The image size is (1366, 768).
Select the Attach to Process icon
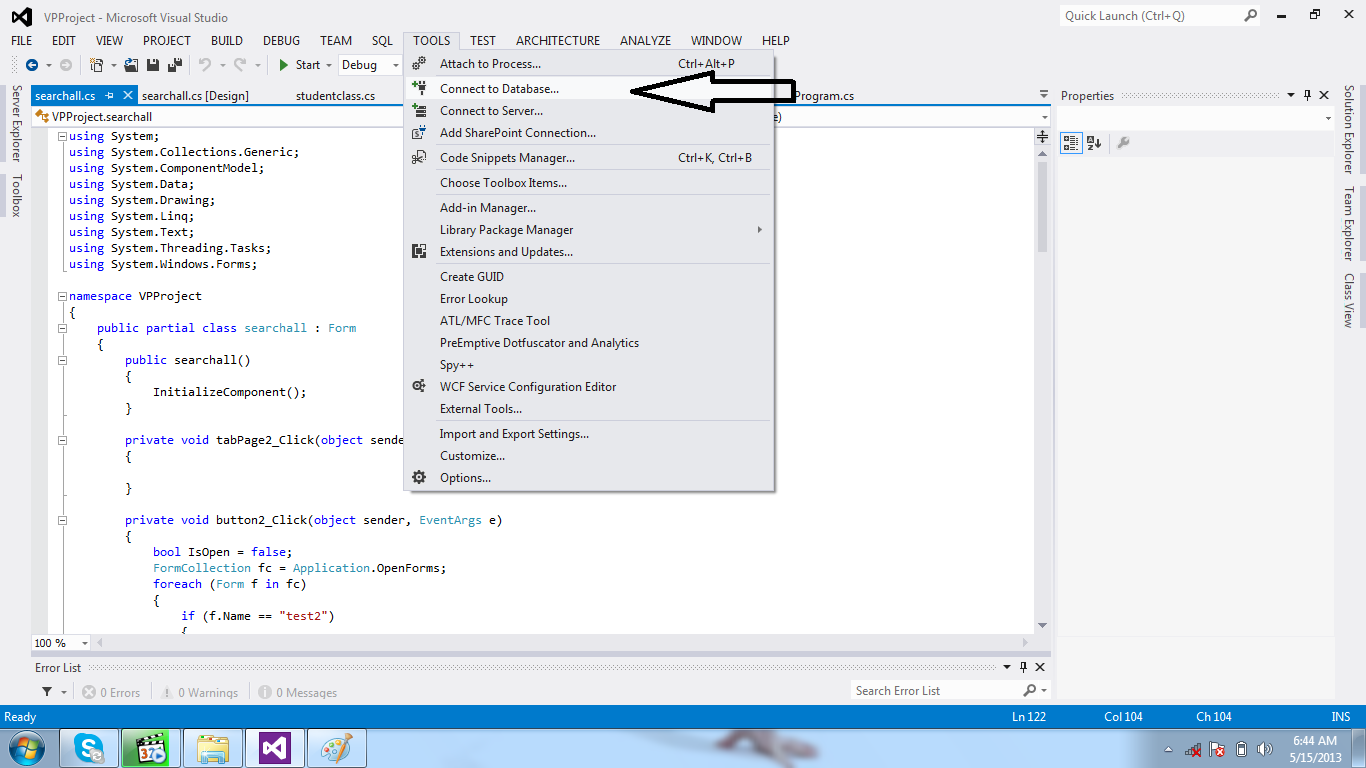419,63
